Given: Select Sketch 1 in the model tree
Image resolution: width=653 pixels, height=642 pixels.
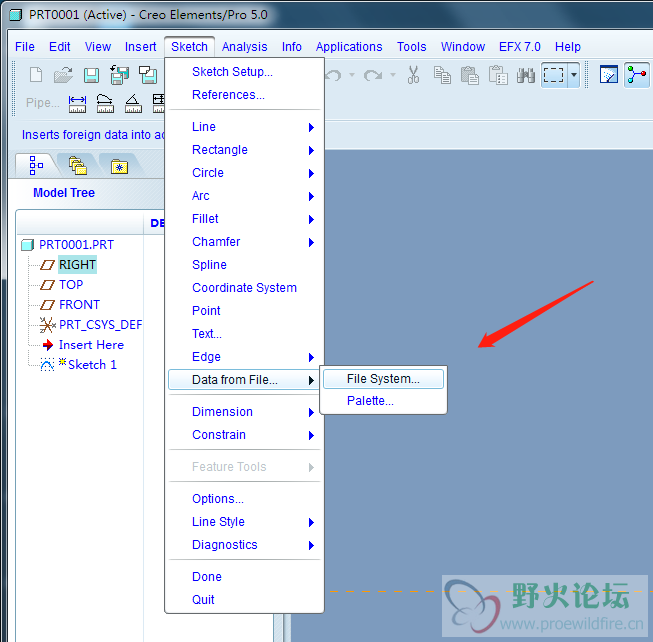Looking at the screenshot, I should pos(92,365).
